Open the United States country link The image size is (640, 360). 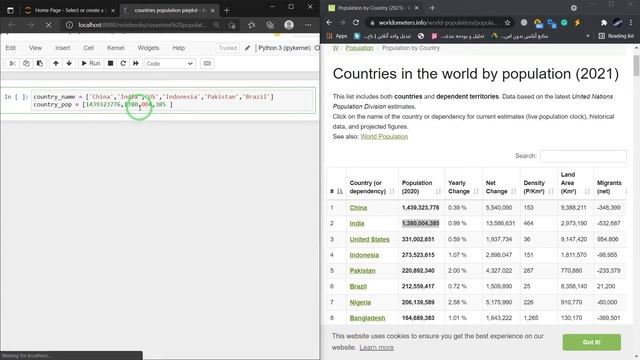(369, 239)
